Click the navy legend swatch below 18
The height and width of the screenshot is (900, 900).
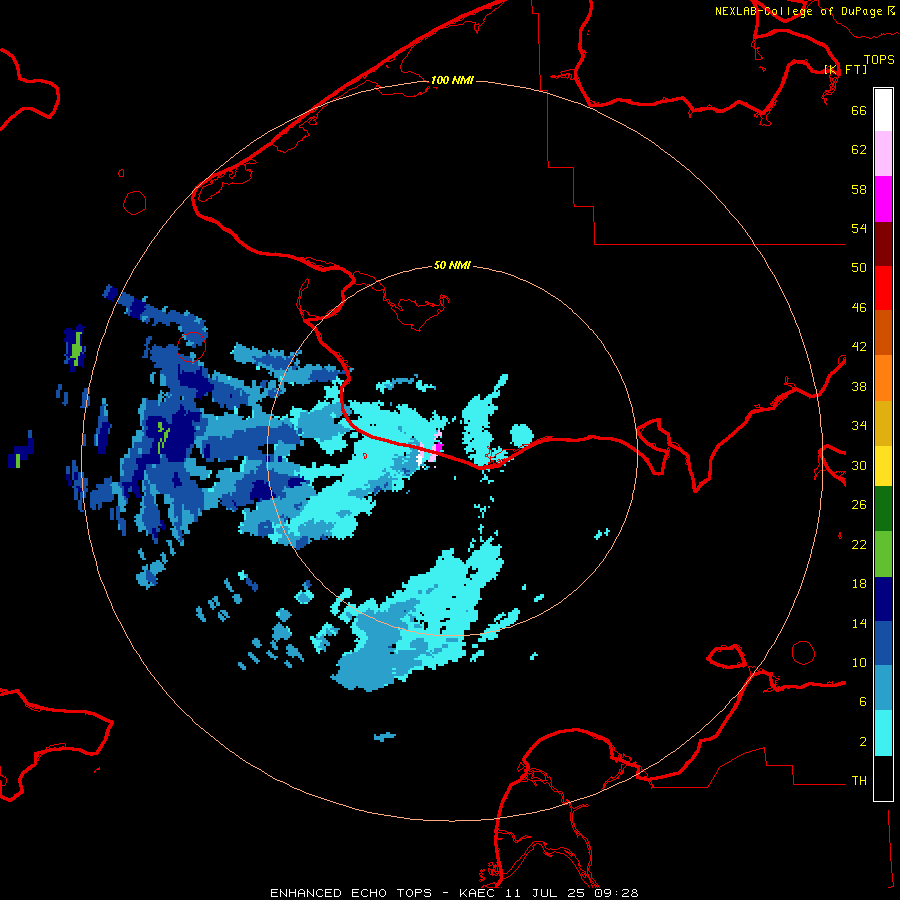[883, 599]
